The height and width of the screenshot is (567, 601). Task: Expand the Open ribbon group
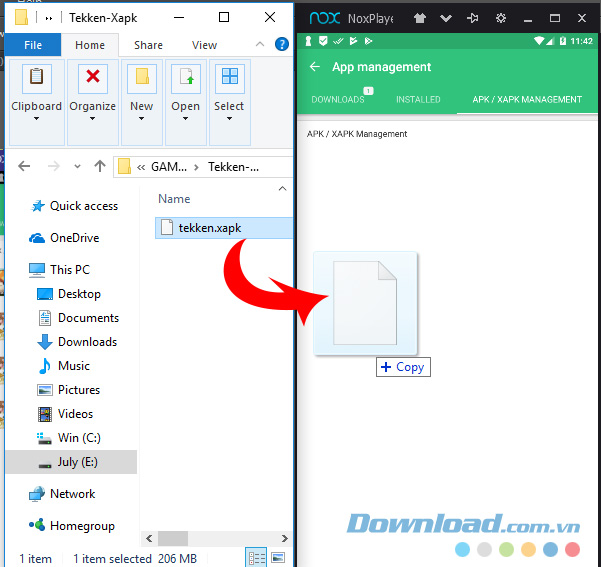(186, 102)
